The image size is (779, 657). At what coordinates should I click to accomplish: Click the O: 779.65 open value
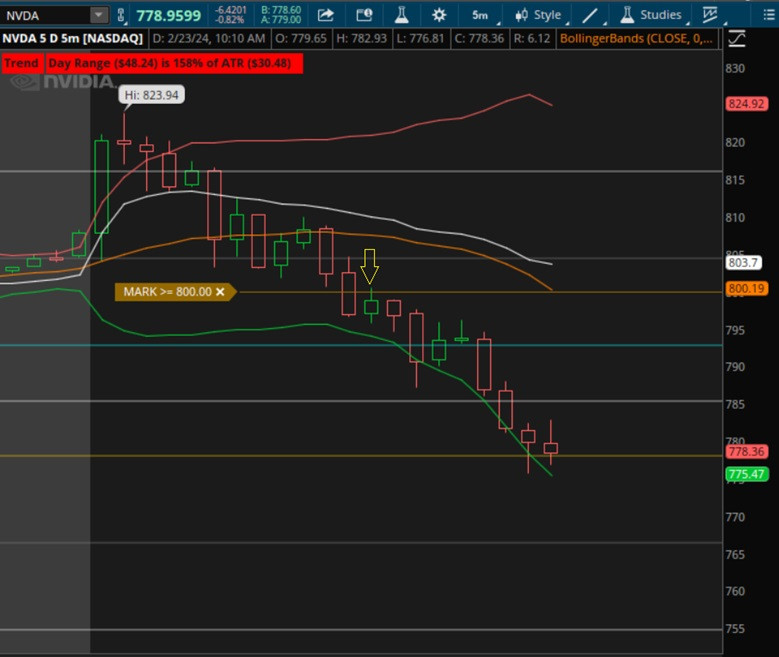click(x=301, y=39)
